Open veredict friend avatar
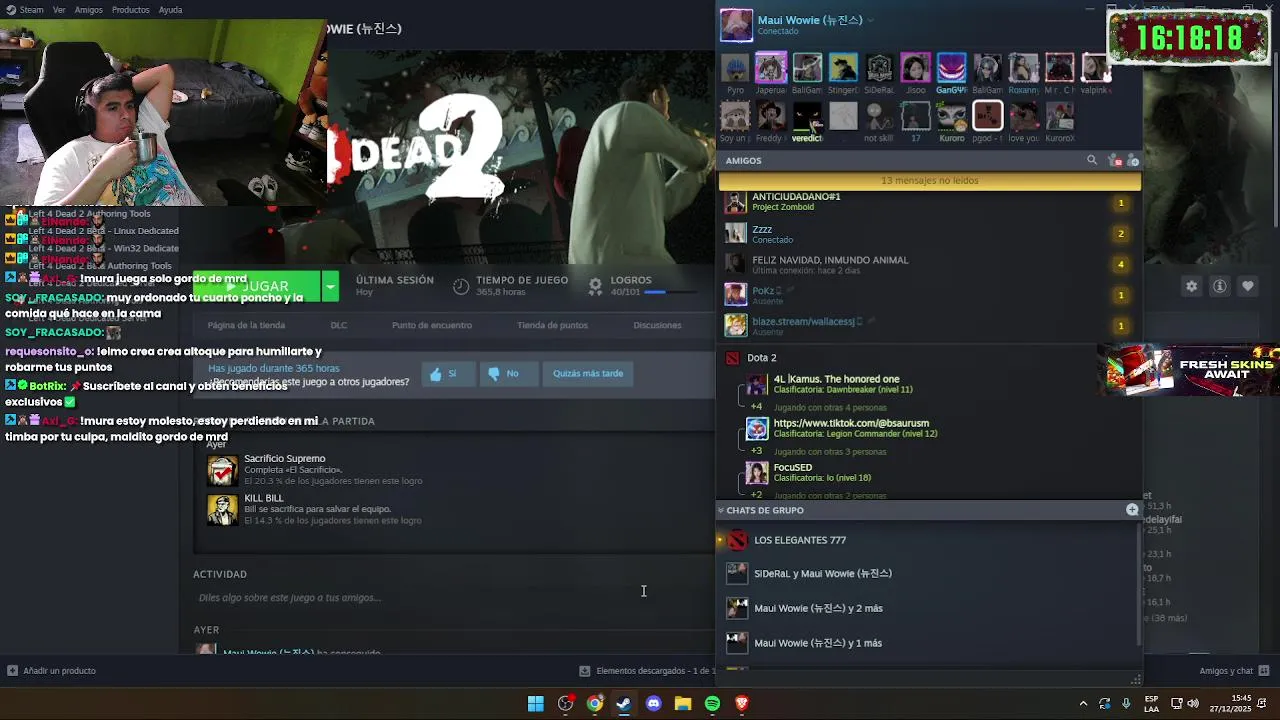Viewport: 1280px width, 720px height. click(x=807, y=116)
